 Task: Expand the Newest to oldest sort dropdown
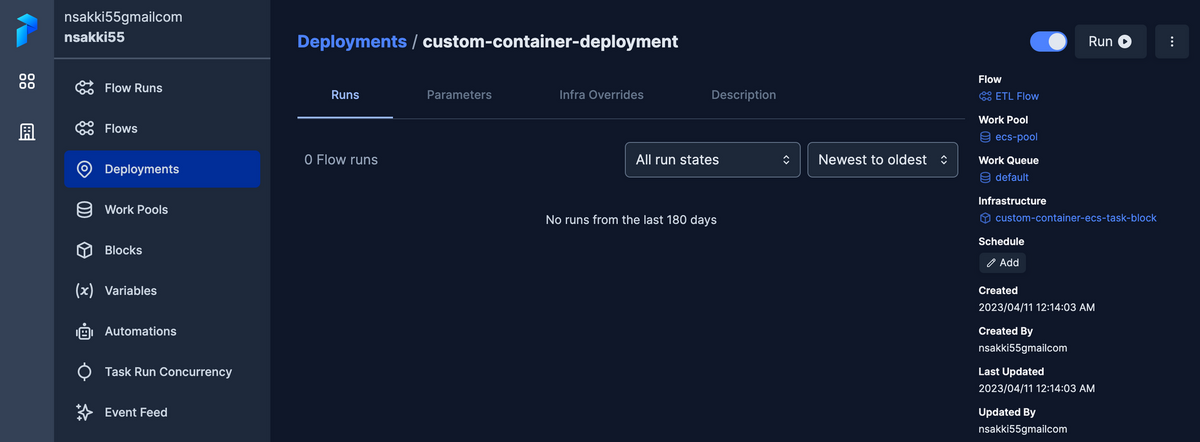pos(882,160)
